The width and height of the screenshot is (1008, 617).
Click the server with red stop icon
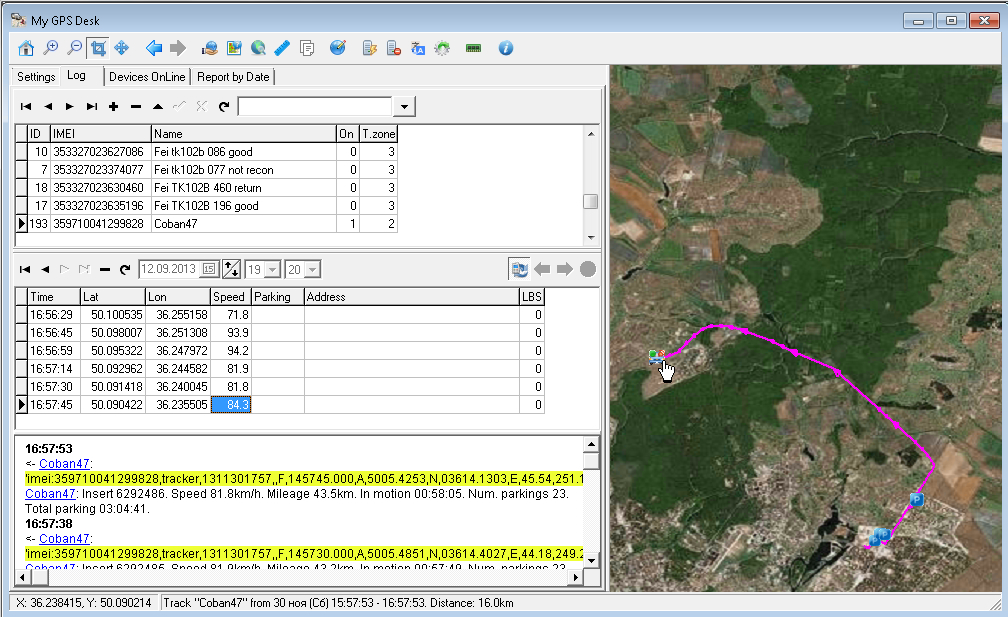[393, 48]
